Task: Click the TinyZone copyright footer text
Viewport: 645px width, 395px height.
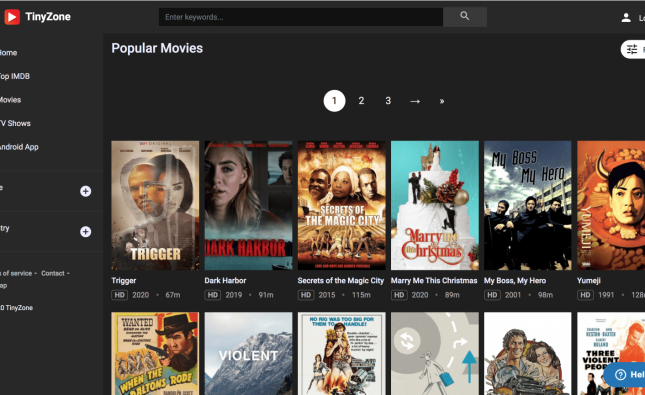Action: [16, 308]
